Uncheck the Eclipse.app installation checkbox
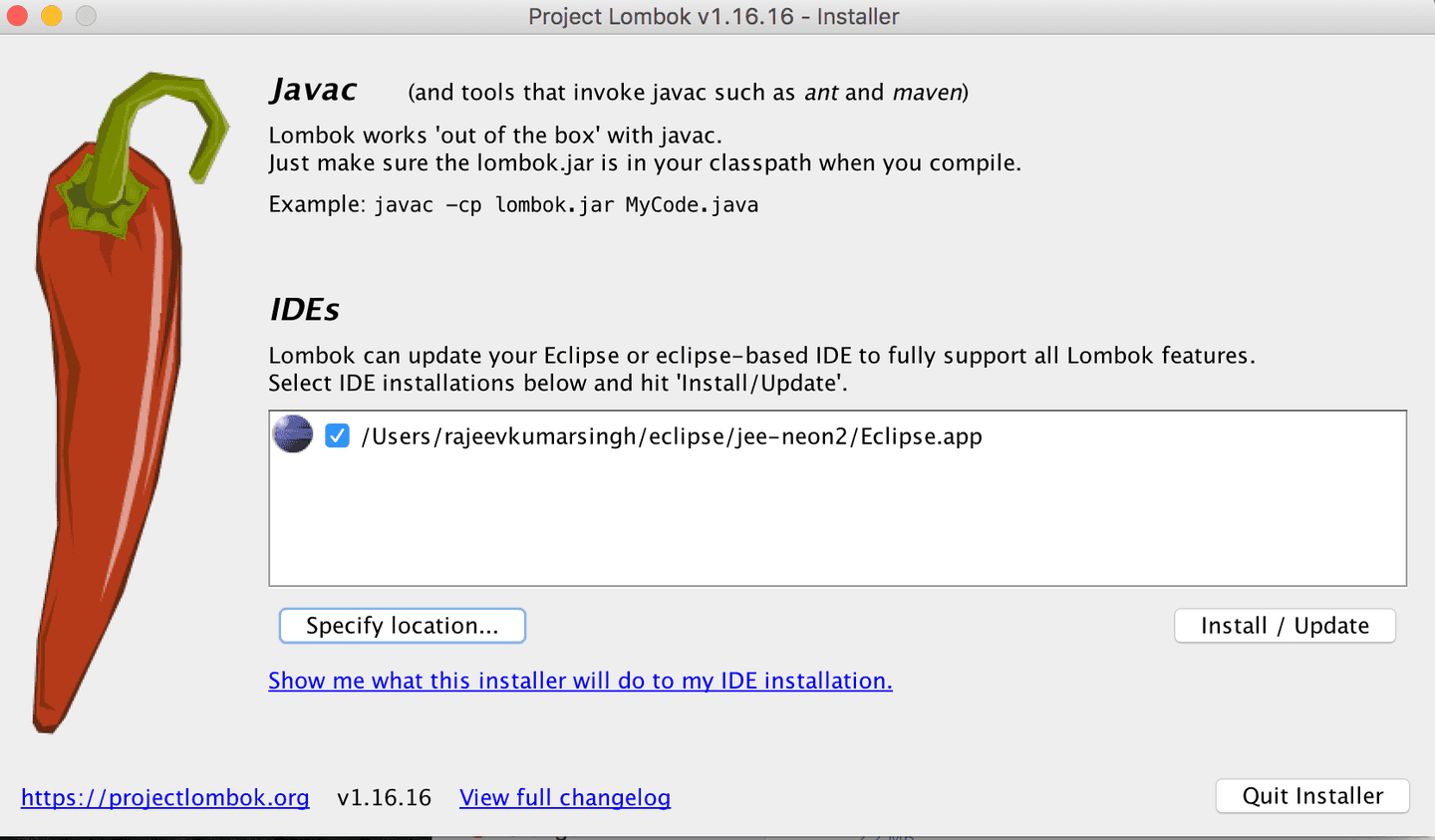 pos(337,435)
